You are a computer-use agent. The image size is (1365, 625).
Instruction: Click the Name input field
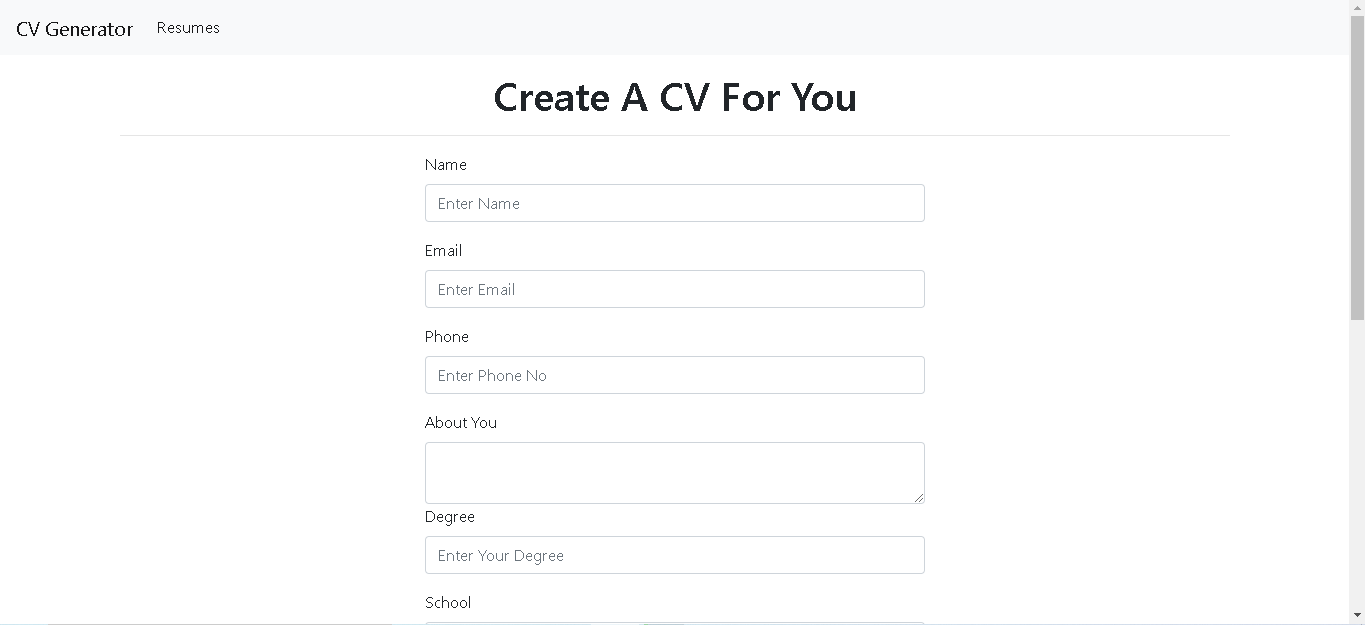pyautogui.click(x=675, y=203)
